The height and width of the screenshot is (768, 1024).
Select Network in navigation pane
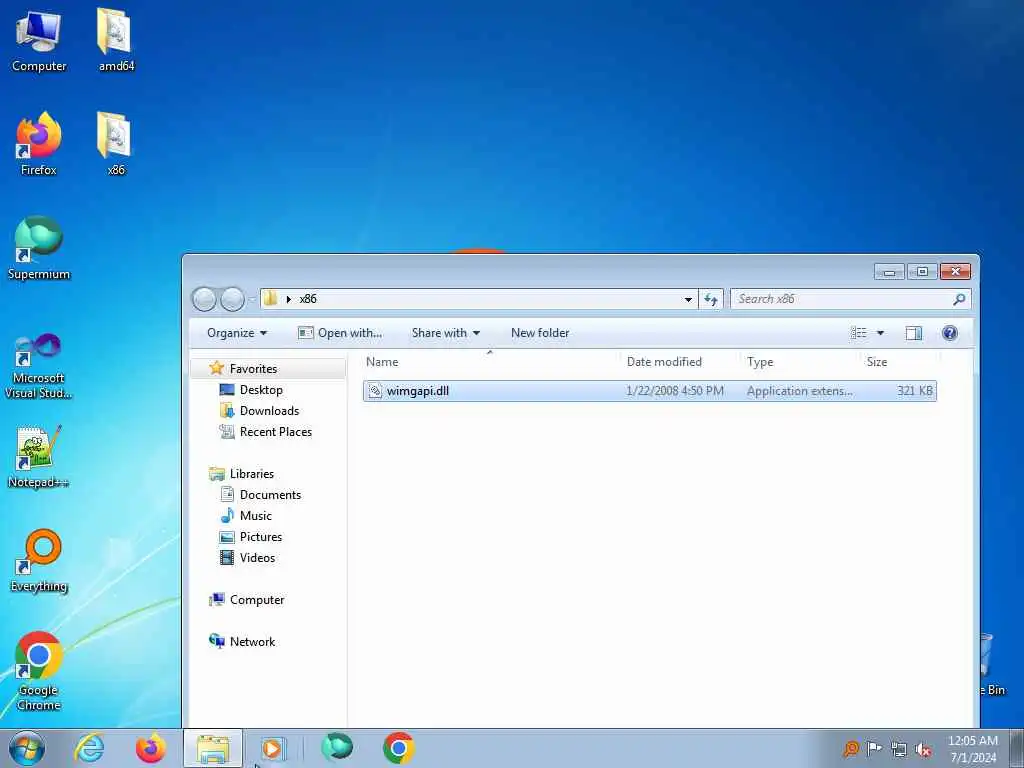[x=251, y=642]
